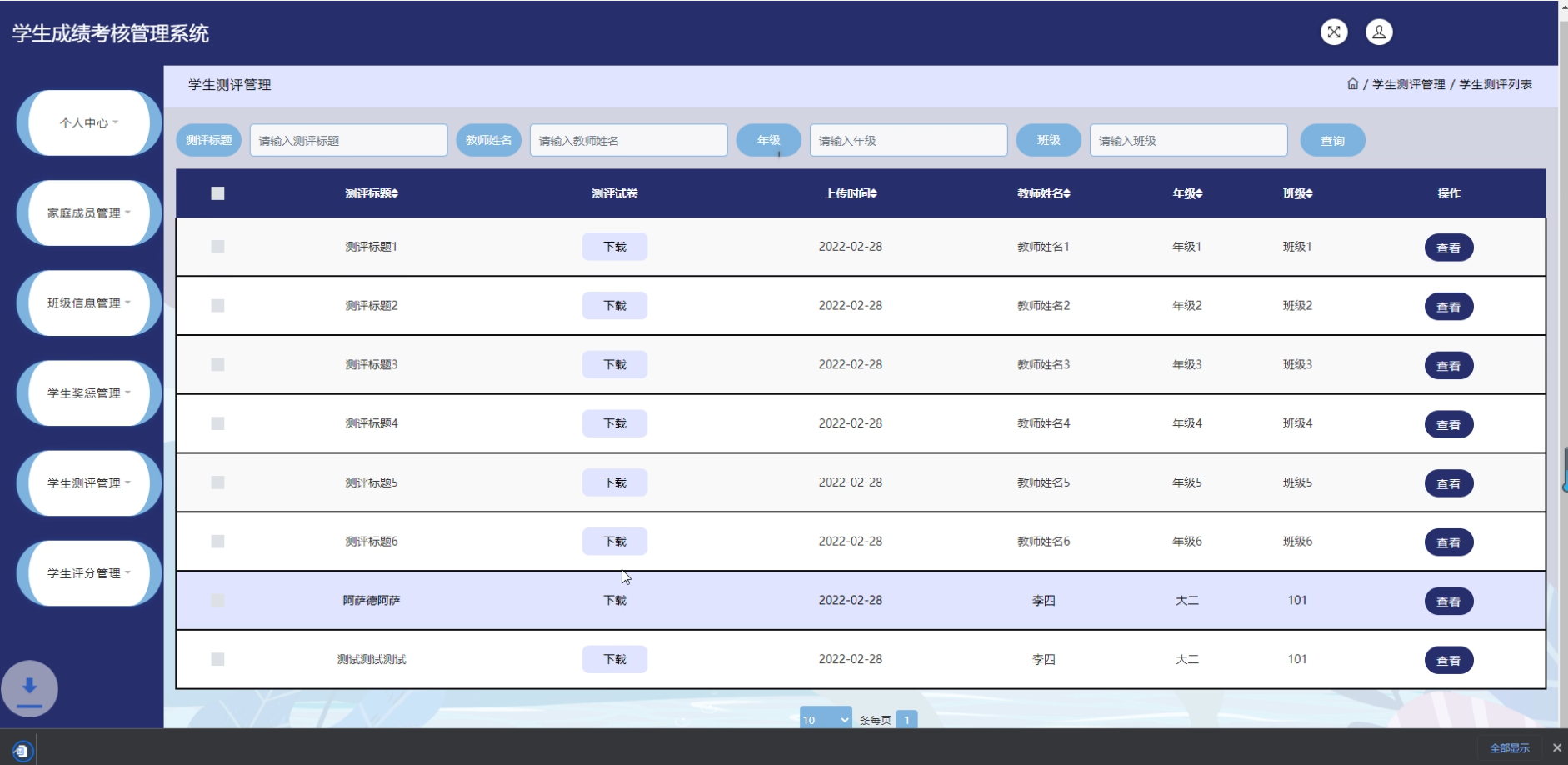This screenshot has width=1568, height=765.
Task: Download the test paper for 测评标题1
Action: coord(615,247)
